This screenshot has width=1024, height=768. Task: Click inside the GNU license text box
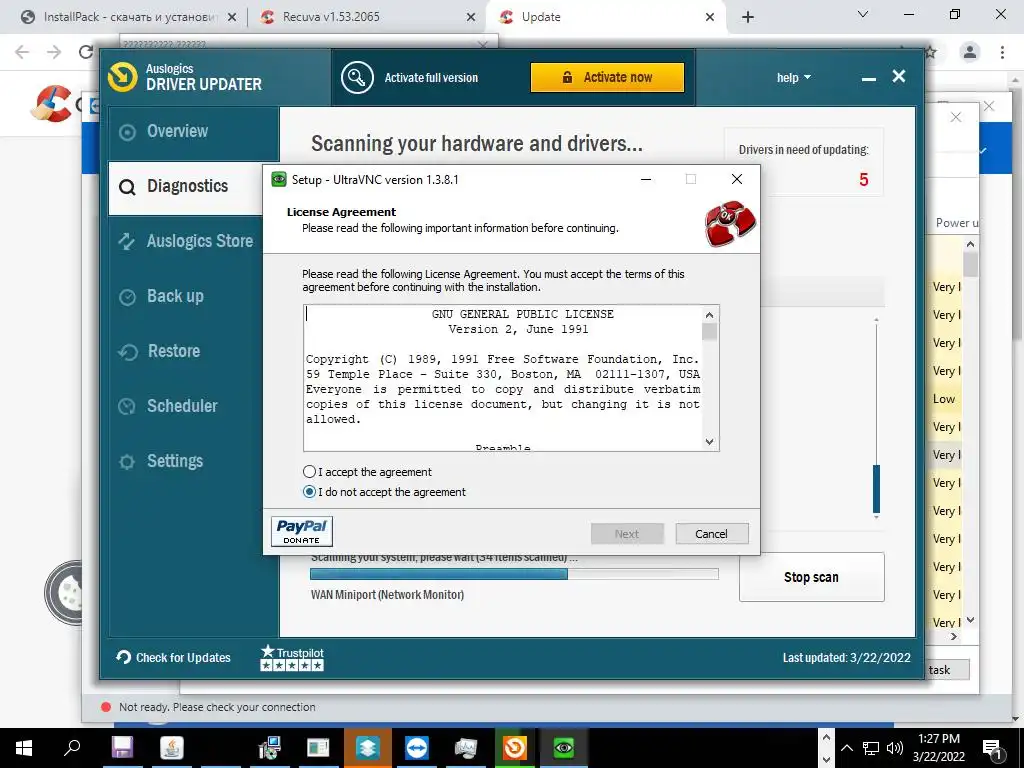503,378
